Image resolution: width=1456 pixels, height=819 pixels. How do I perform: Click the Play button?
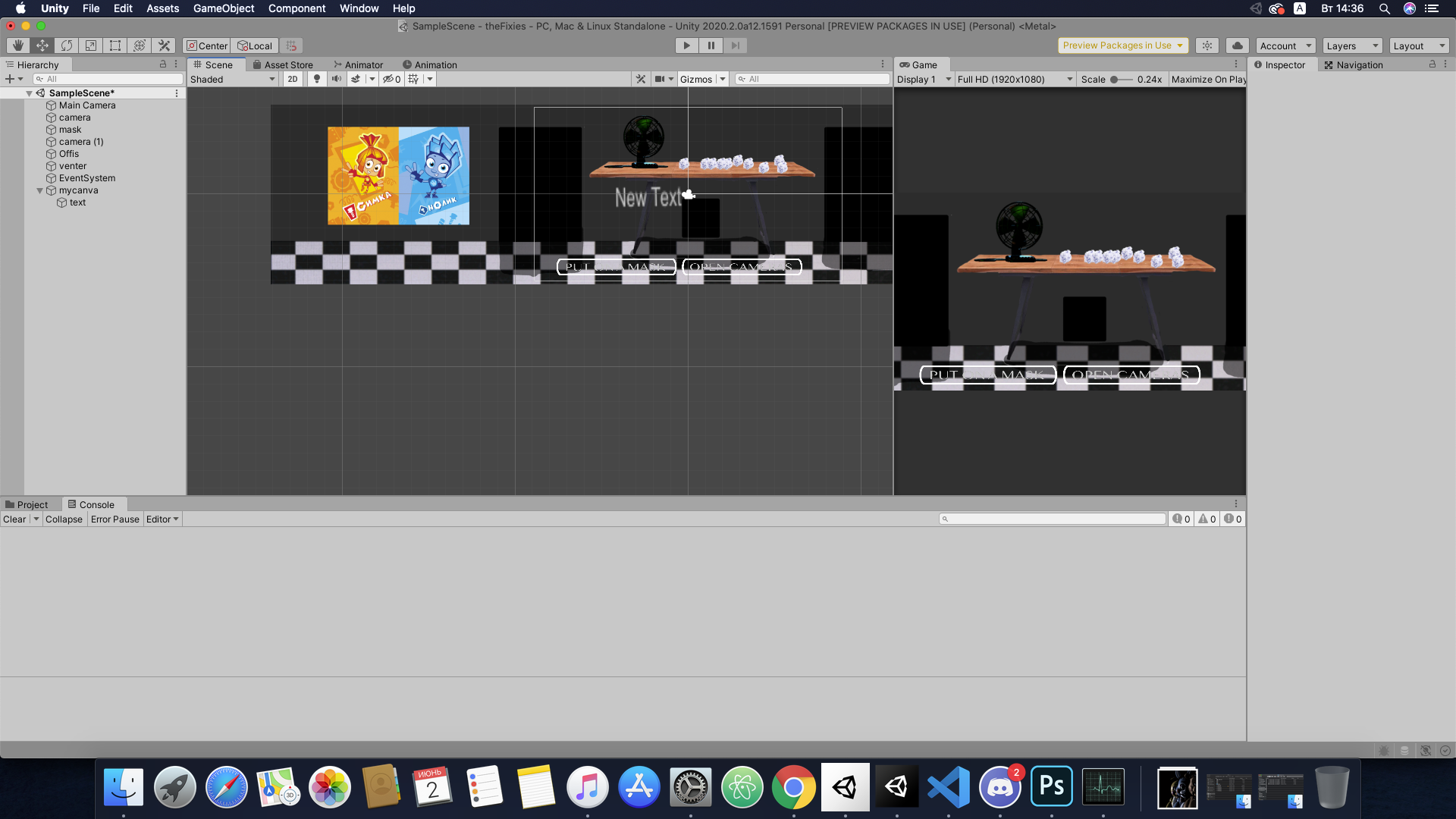[686, 45]
